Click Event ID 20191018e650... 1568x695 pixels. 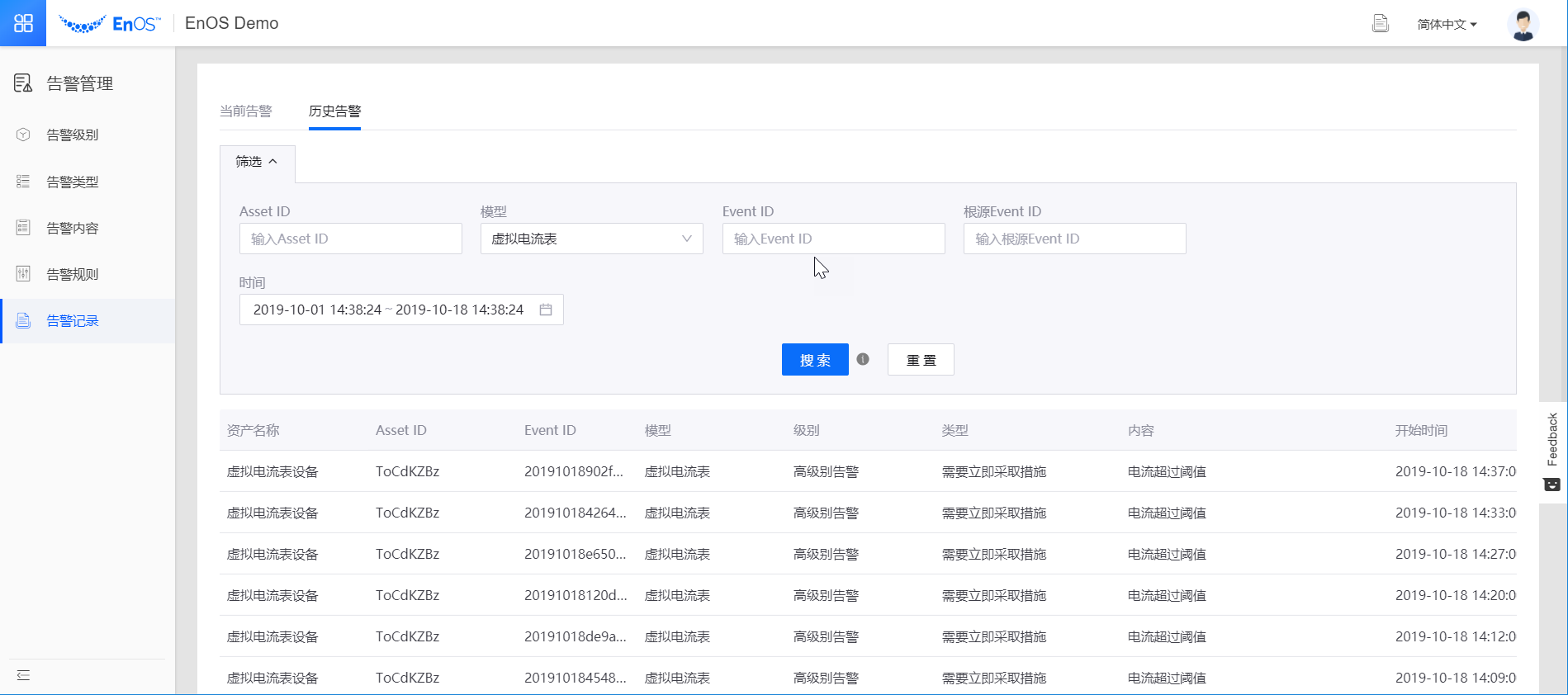576,554
